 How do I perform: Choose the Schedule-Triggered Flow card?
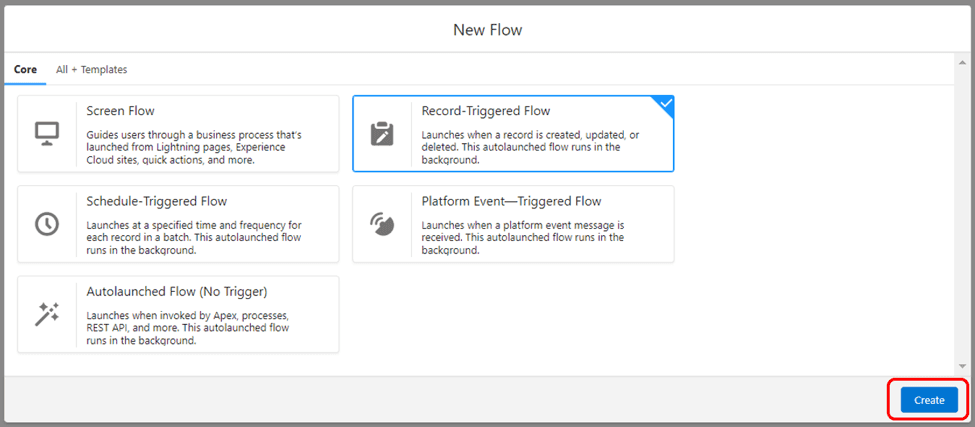pos(178,224)
